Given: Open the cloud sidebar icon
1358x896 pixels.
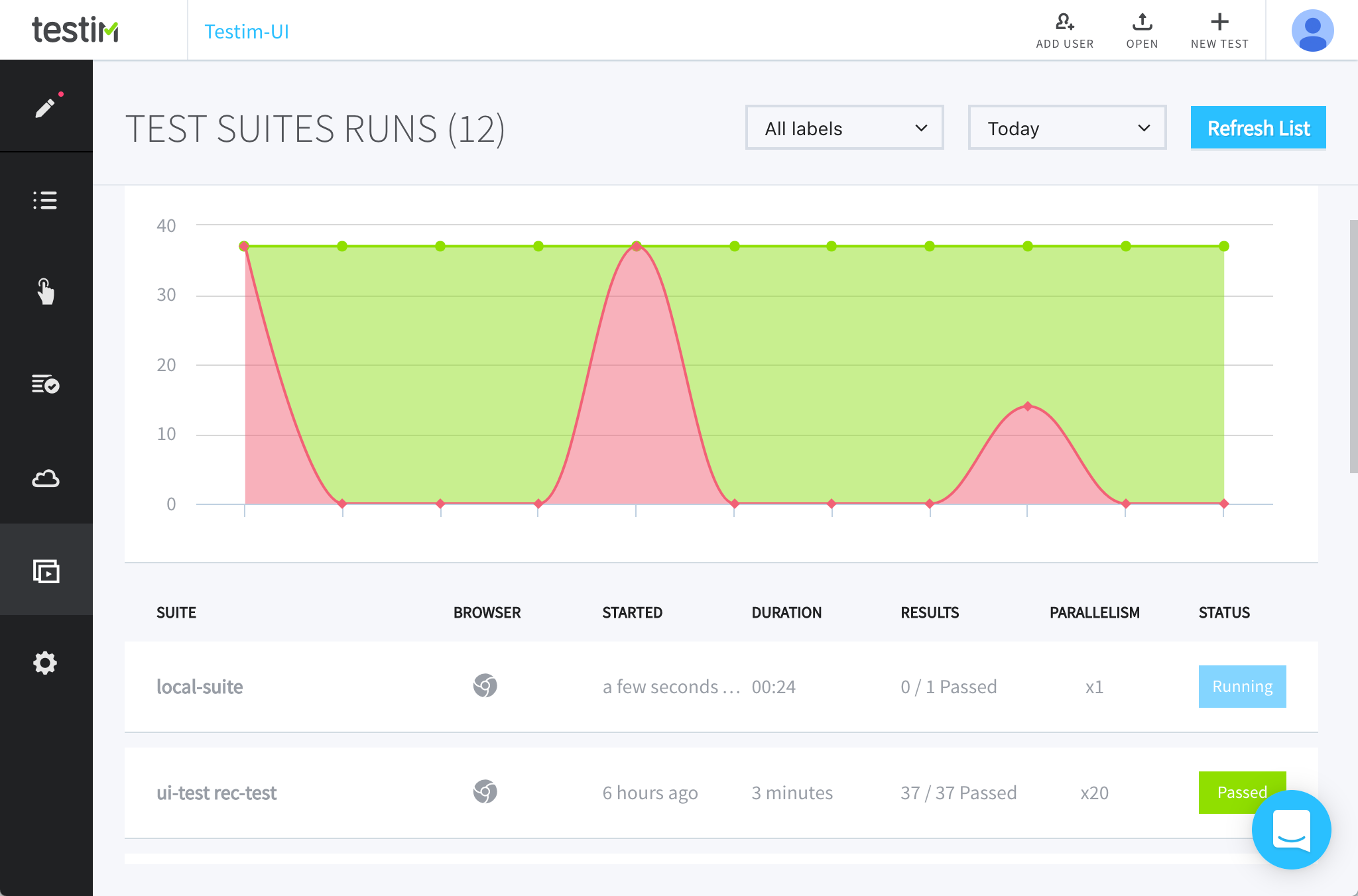Looking at the screenshot, I should (45, 478).
